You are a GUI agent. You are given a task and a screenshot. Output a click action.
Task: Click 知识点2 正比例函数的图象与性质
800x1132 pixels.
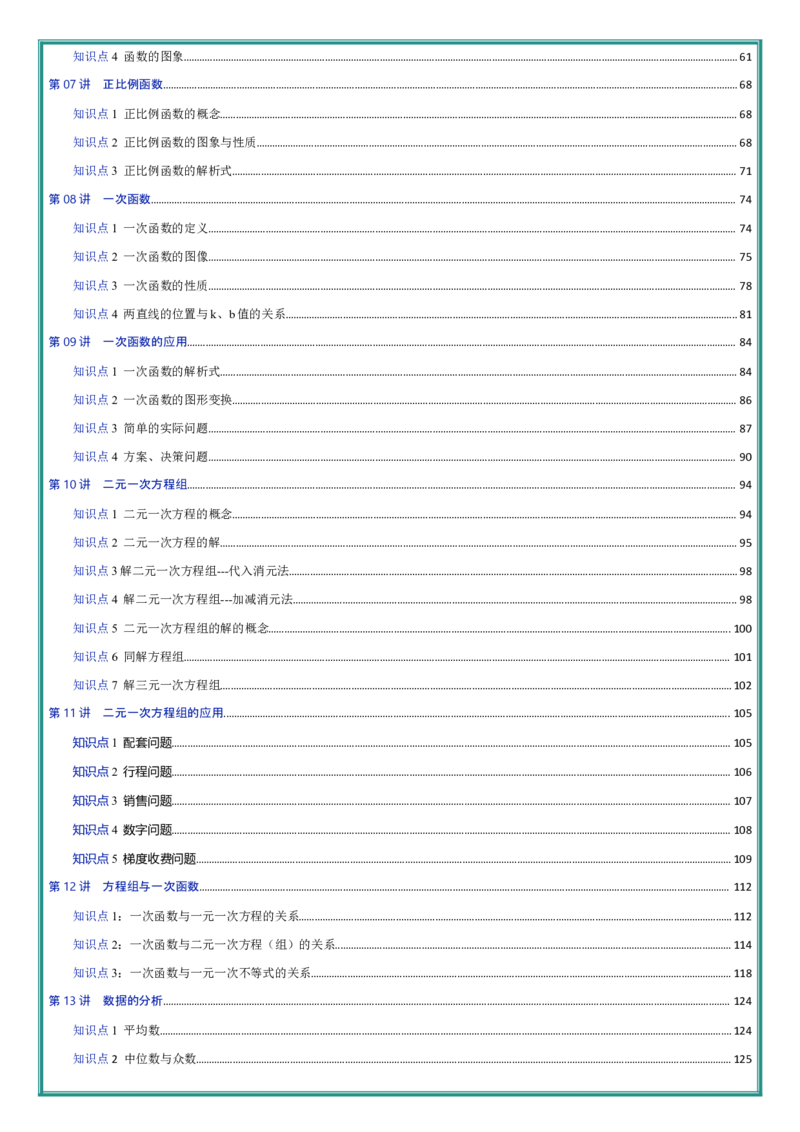coord(412,142)
